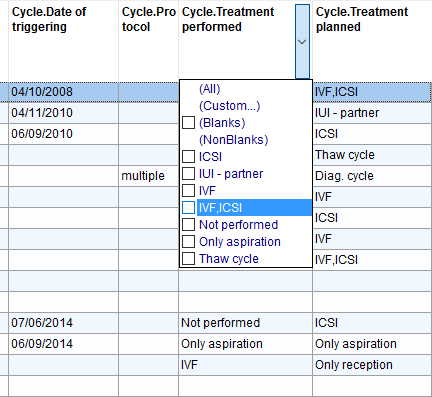Image resolution: width=432 pixels, height=397 pixels.
Task: Click the 'Diag. cycle' planned treatment cell
Action: pos(372,176)
